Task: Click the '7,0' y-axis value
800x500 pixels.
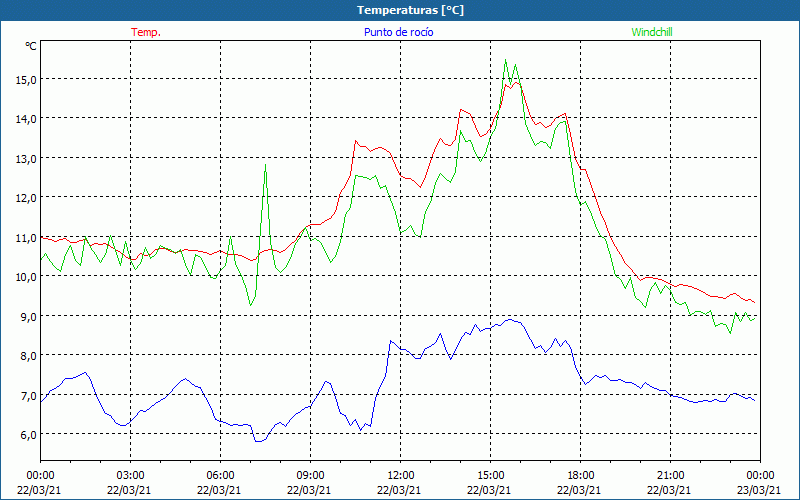Action: click(29, 396)
